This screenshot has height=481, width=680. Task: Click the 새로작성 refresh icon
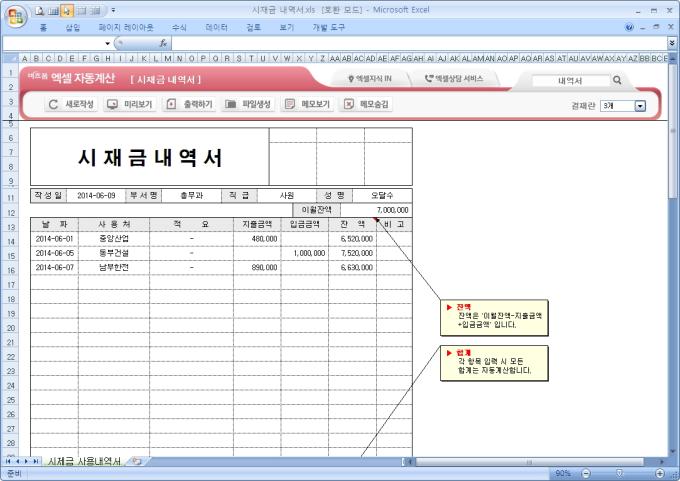point(53,104)
